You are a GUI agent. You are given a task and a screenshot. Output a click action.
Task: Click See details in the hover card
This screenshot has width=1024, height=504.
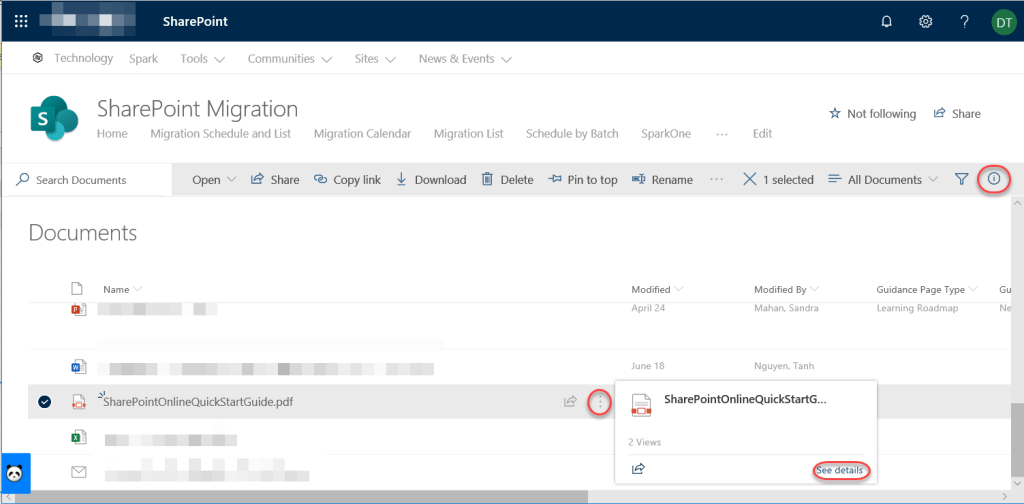coord(839,470)
